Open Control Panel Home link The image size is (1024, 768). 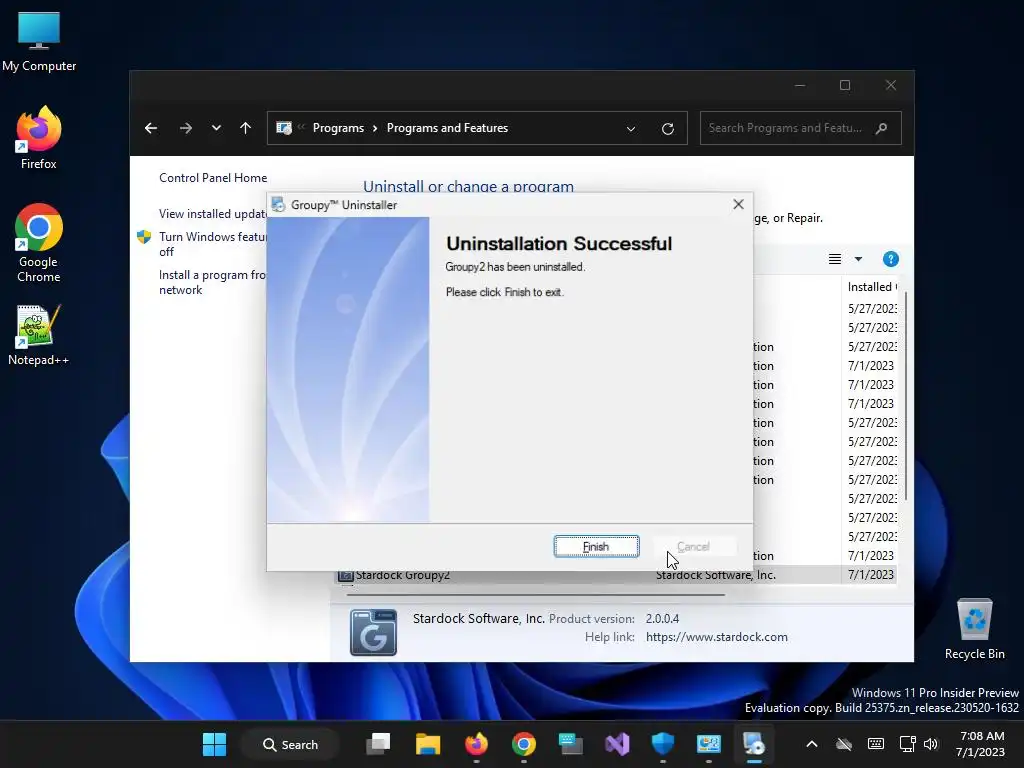[213, 178]
